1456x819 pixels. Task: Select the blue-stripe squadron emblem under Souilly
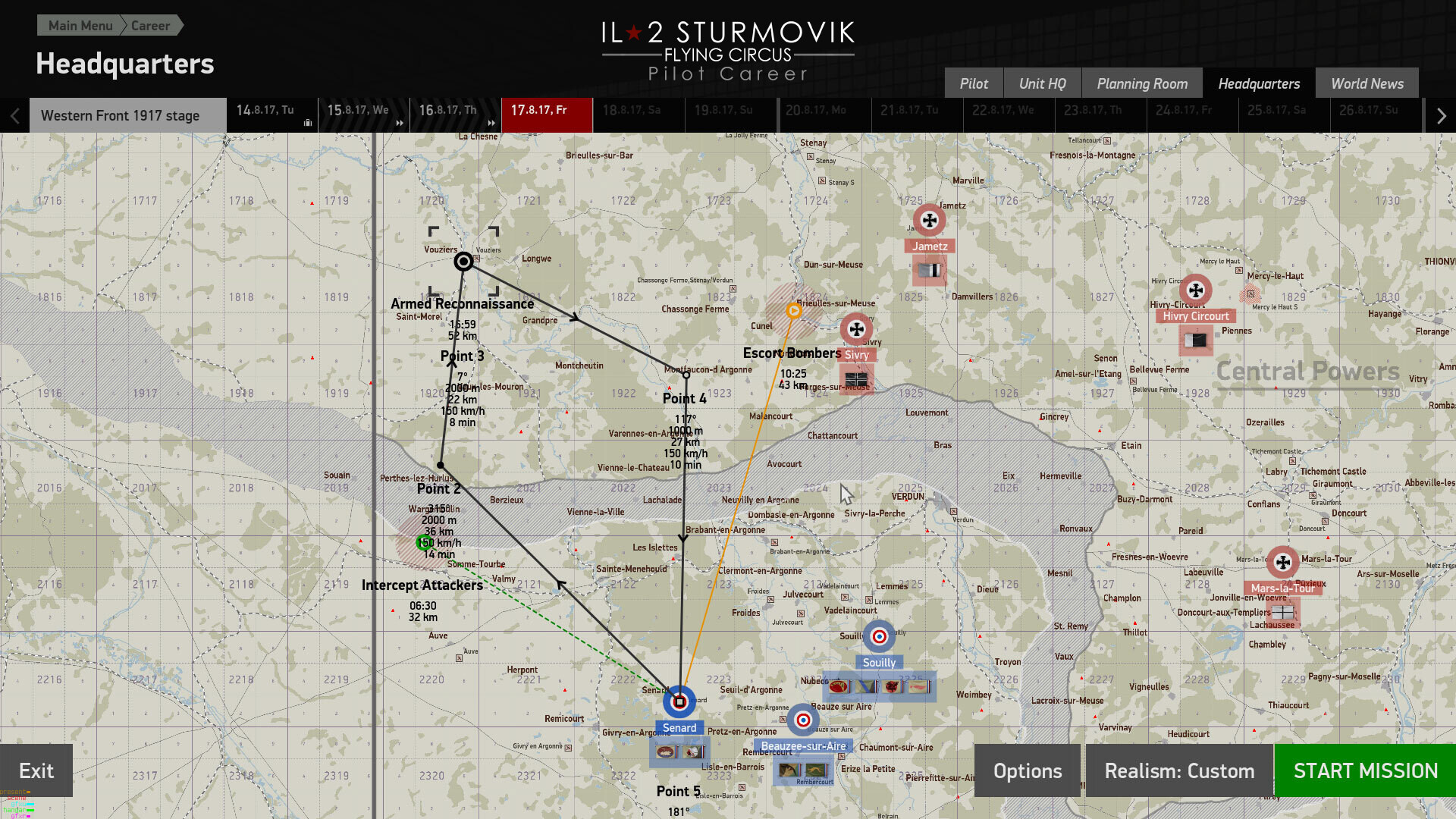click(866, 687)
